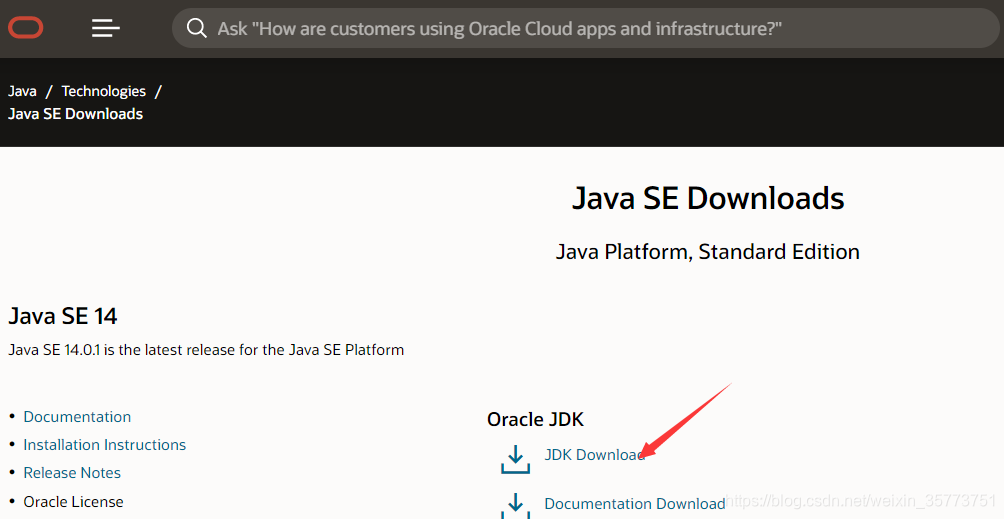
Task: Open Technologies breadcrumb link
Action: (x=104, y=92)
